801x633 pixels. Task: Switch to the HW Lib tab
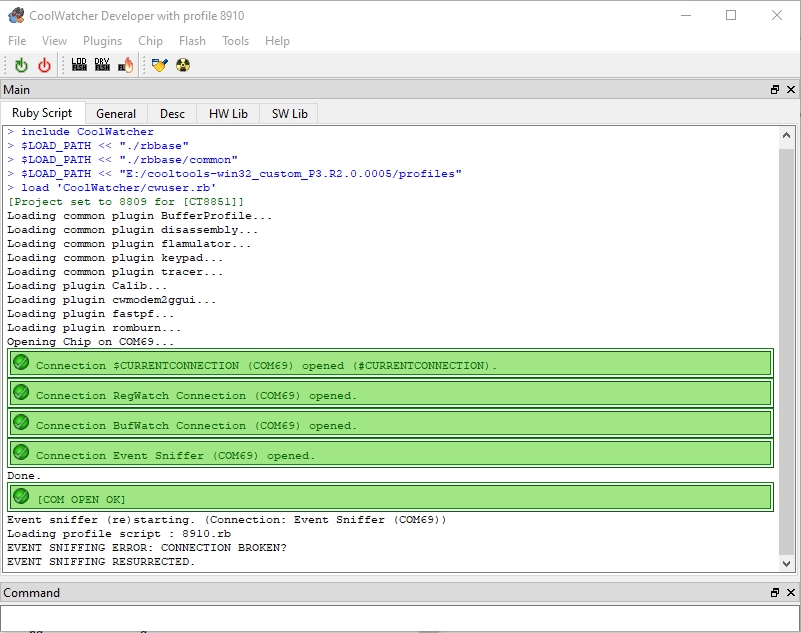tap(228, 113)
